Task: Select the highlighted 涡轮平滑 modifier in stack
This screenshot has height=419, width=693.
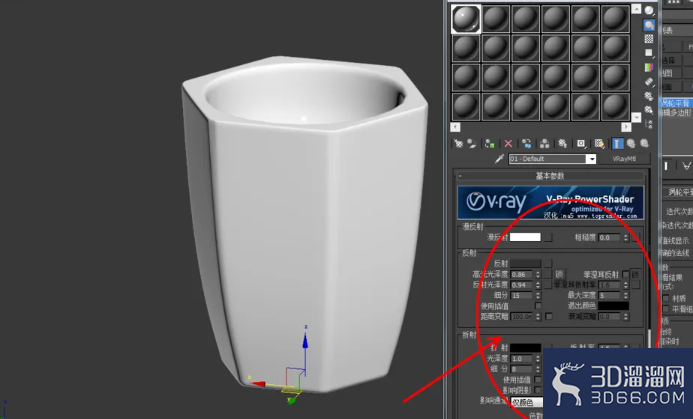Action: (x=677, y=103)
